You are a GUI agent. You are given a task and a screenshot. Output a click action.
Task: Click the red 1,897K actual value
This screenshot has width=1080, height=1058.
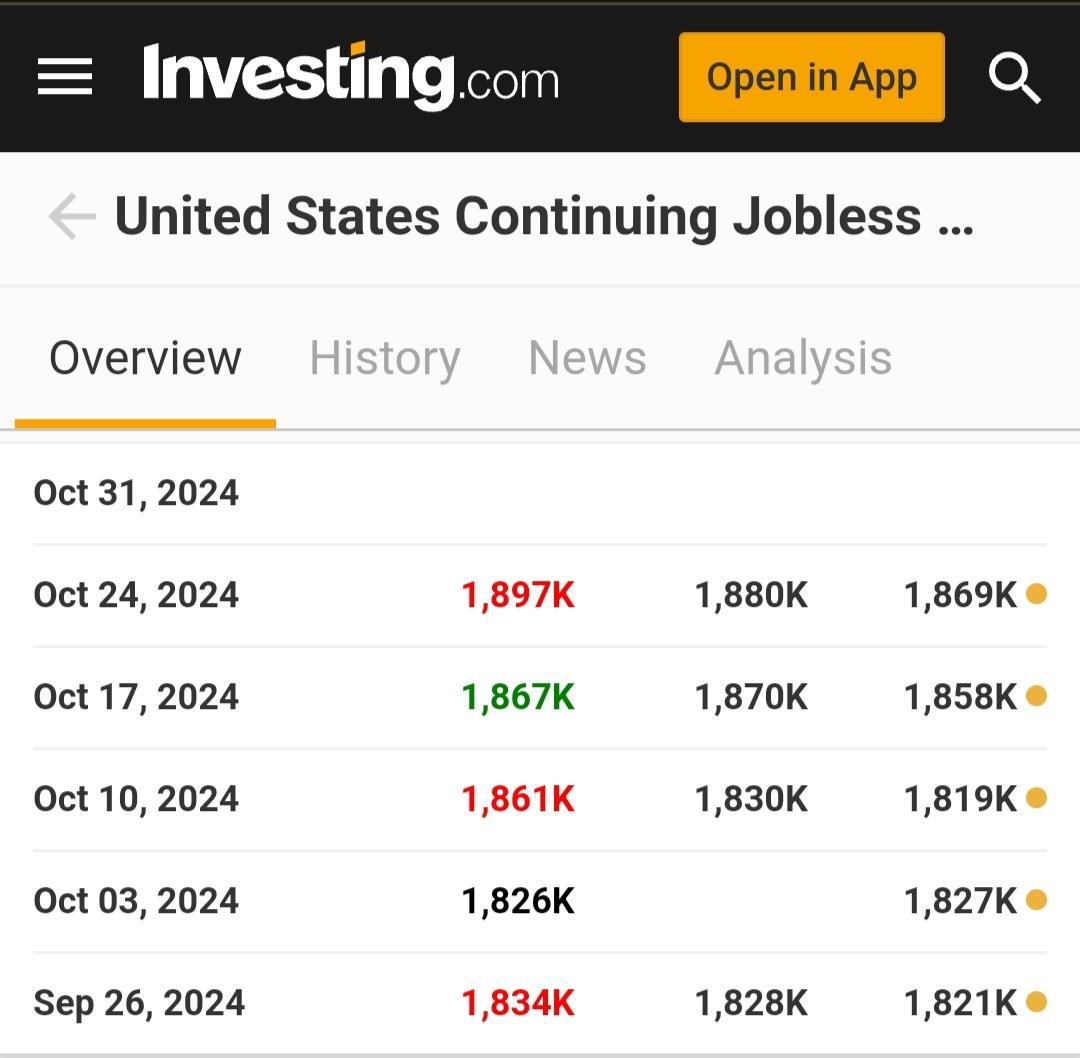[518, 594]
